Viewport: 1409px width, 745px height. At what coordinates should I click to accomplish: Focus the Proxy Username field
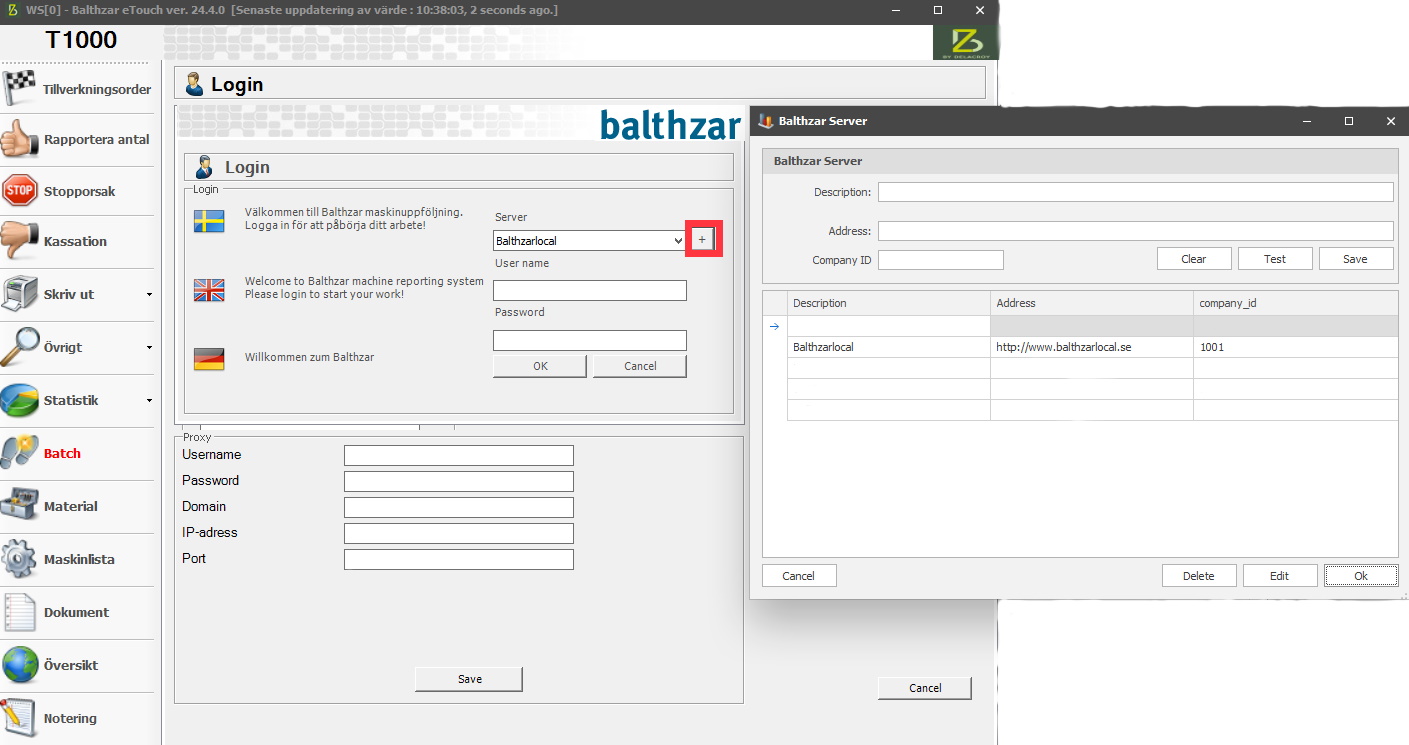coord(459,455)
